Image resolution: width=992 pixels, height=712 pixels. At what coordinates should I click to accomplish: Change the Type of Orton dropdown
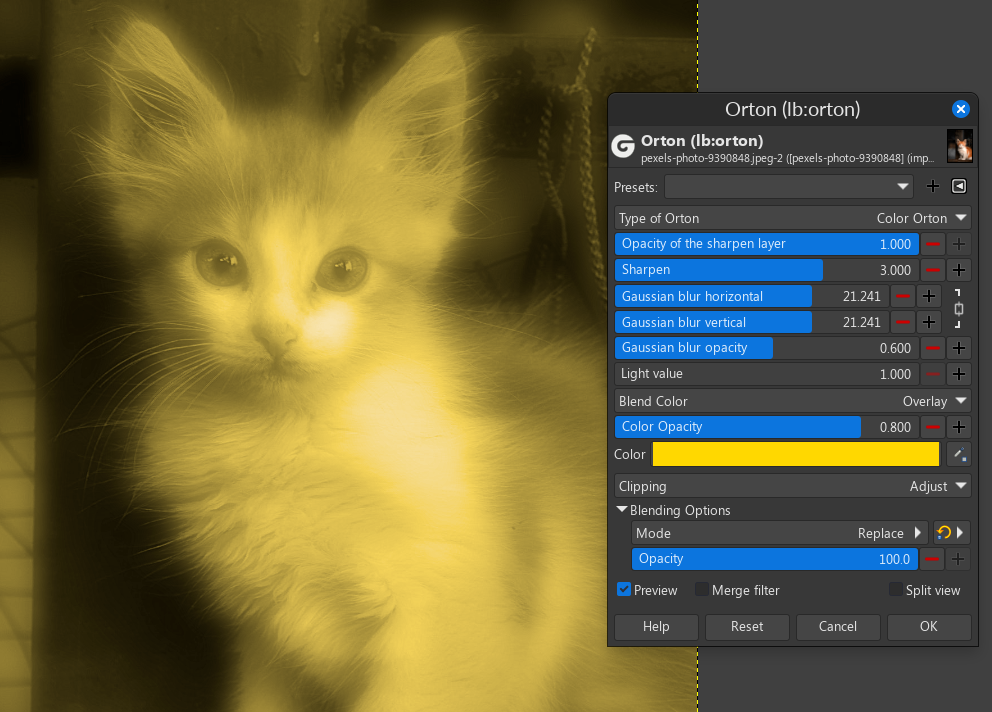point(793,218)
